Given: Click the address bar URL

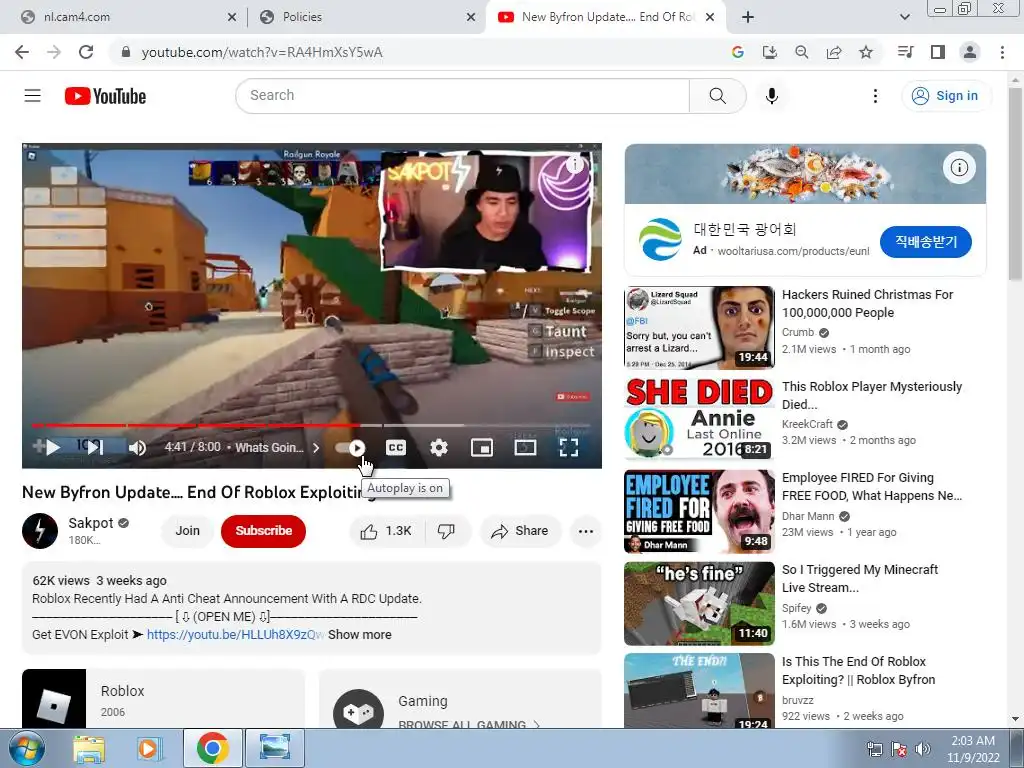Looking at the screenshot, I should click(262, 52).
